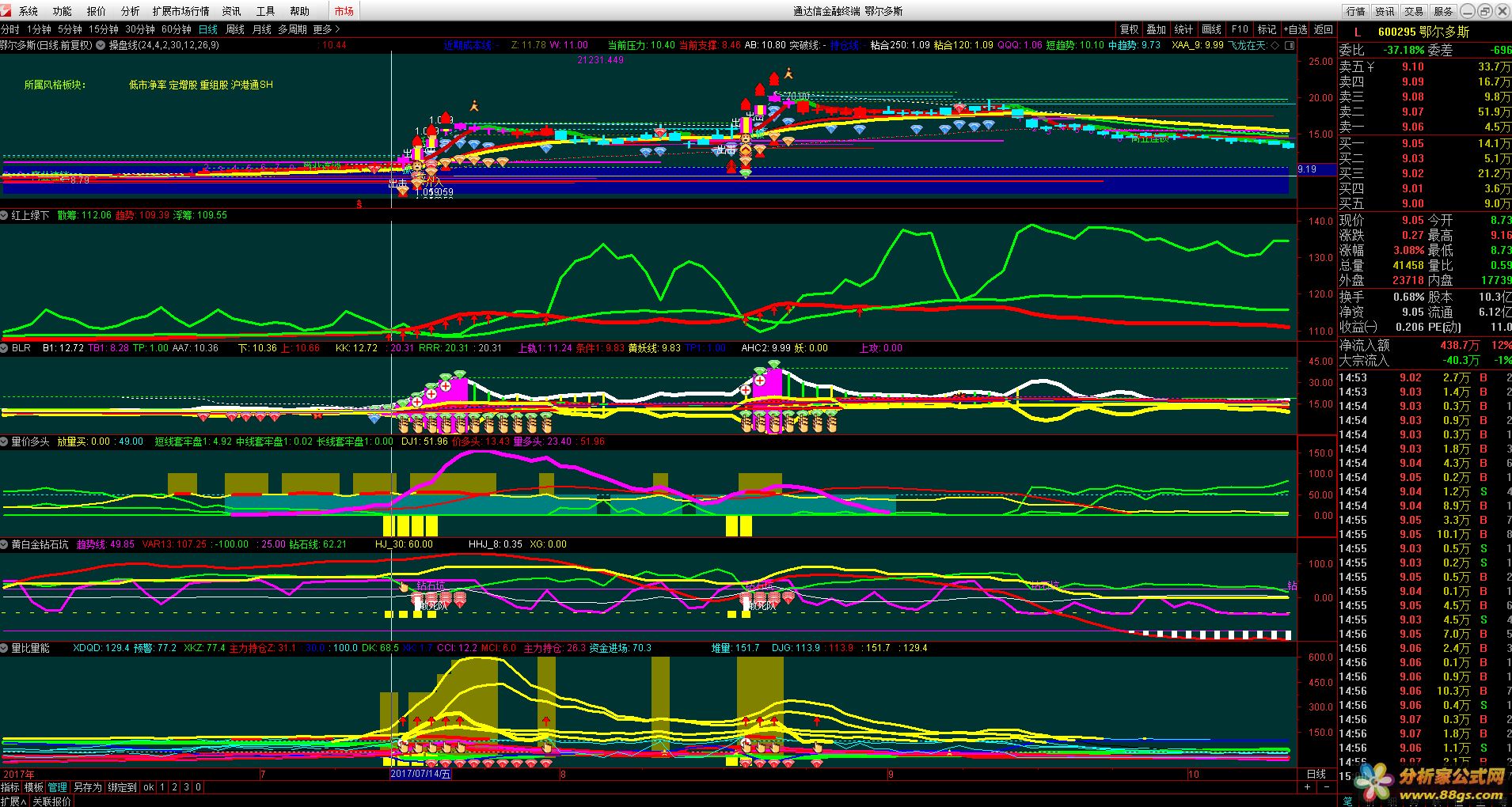Switch chart period to 分时
Image resolution: width=1512 pixels, height=807 pixels.
click(10, 29)
